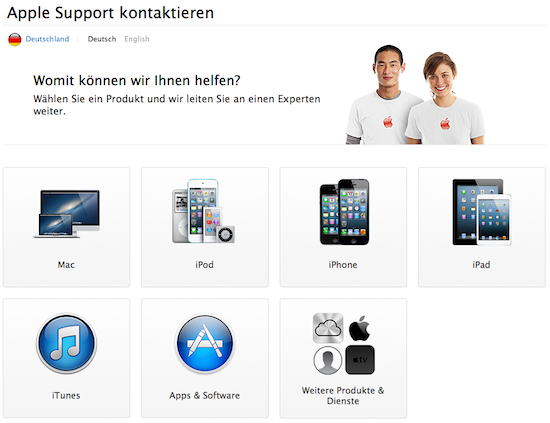This screenshot has height=423, width=550.
Task: Click the user silhouette Apple ID icon
Action: point(328,360)
